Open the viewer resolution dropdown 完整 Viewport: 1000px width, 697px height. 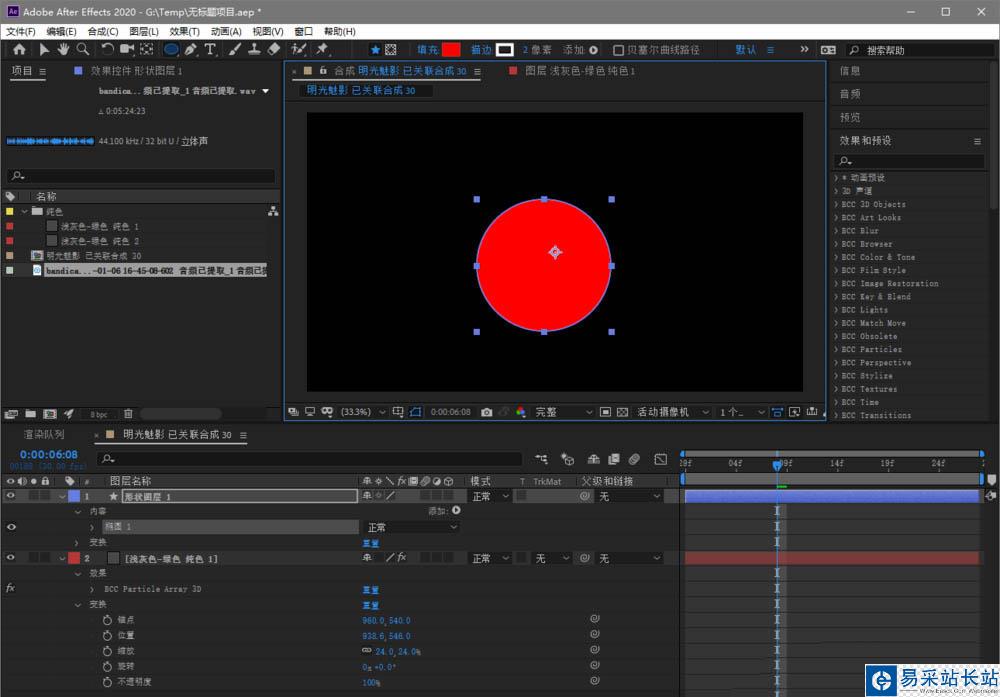(x=560, y=412)
